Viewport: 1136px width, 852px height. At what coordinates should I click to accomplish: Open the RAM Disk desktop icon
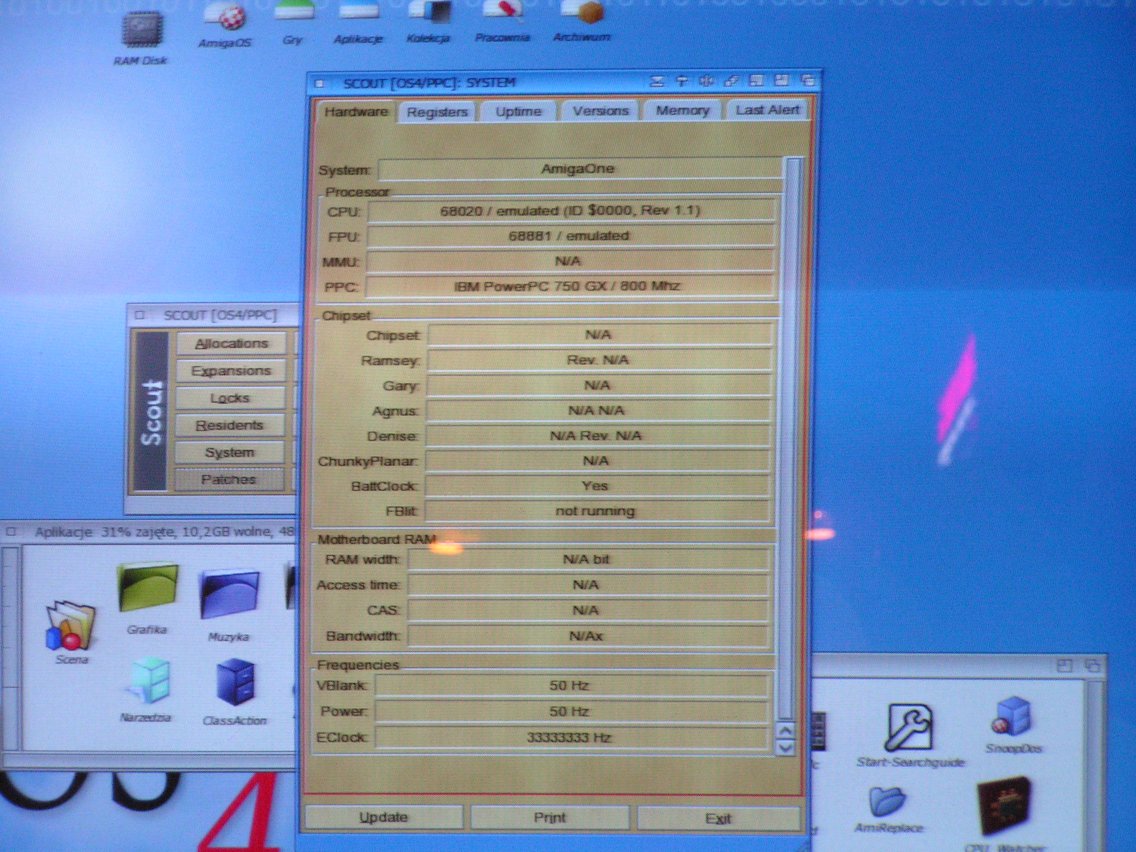141,30
